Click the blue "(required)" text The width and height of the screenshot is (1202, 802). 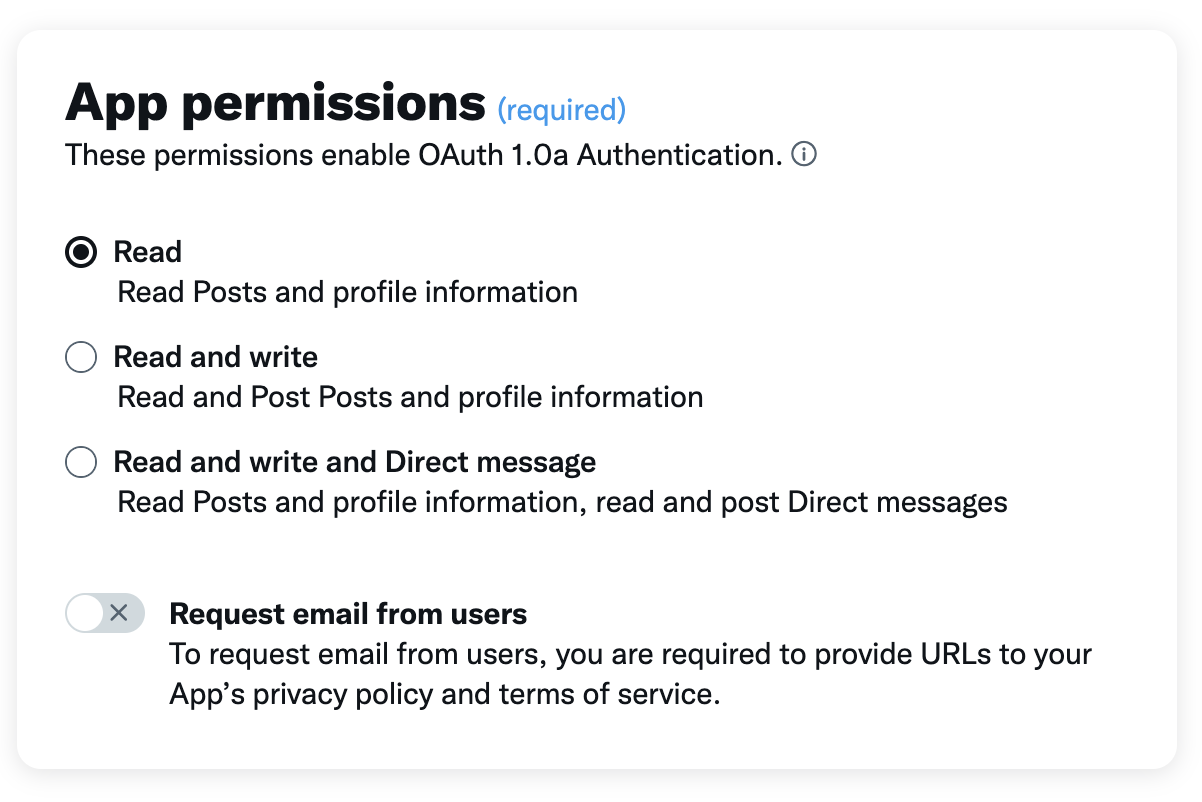[561, 109]
